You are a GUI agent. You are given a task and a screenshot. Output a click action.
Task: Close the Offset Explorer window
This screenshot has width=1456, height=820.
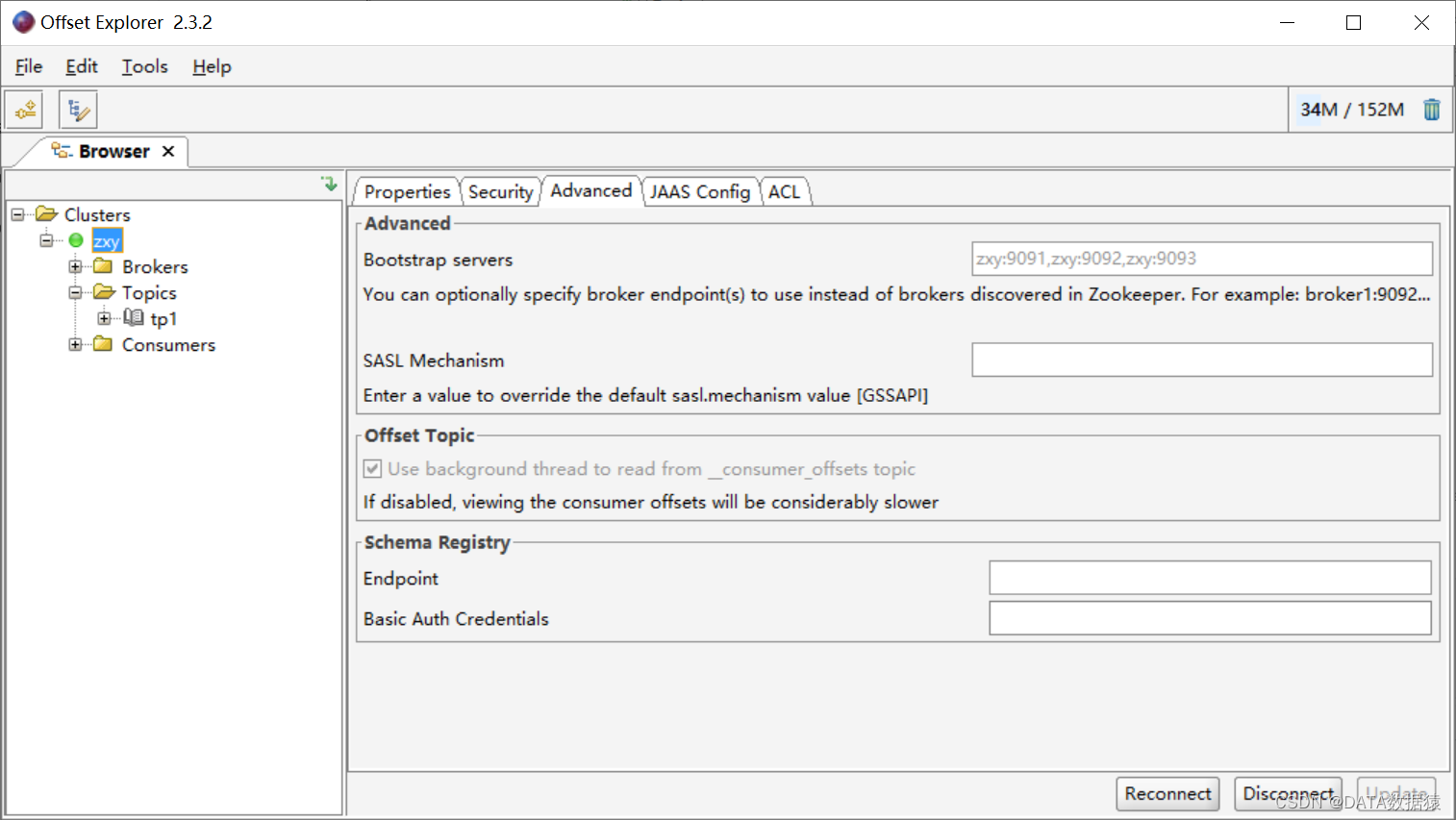pyautogui.click(x=1421, y=22)
